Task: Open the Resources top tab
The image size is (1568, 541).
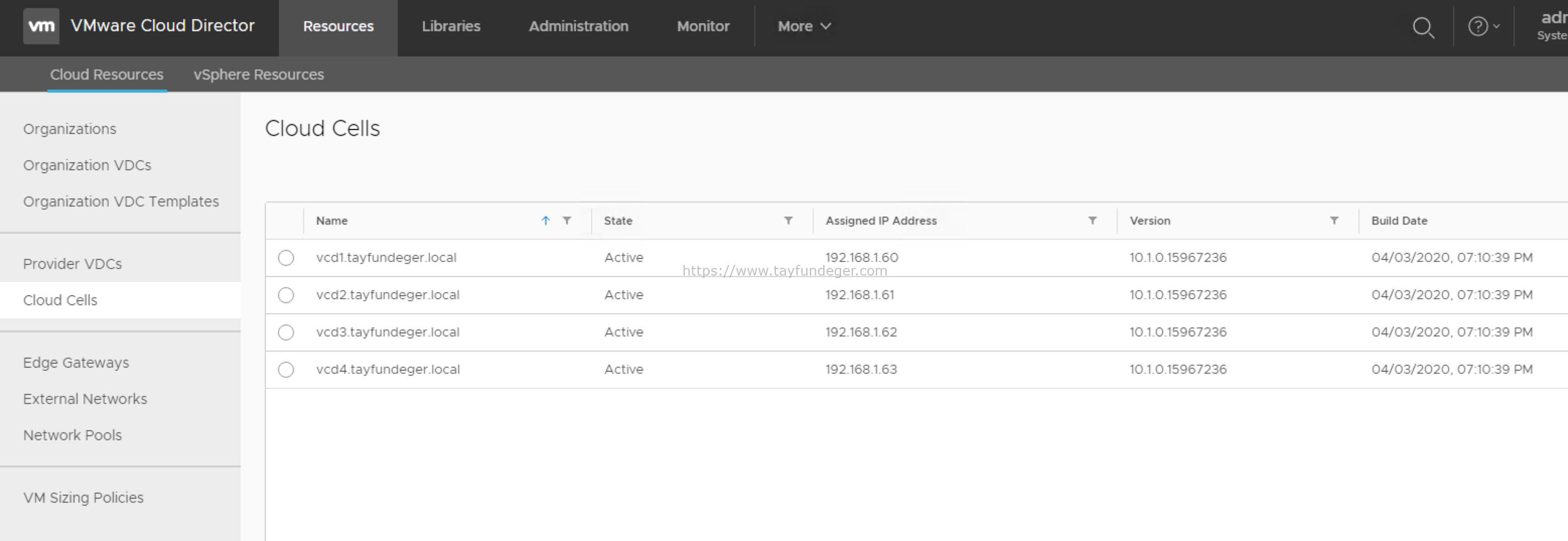Action: tap(338, 26)
